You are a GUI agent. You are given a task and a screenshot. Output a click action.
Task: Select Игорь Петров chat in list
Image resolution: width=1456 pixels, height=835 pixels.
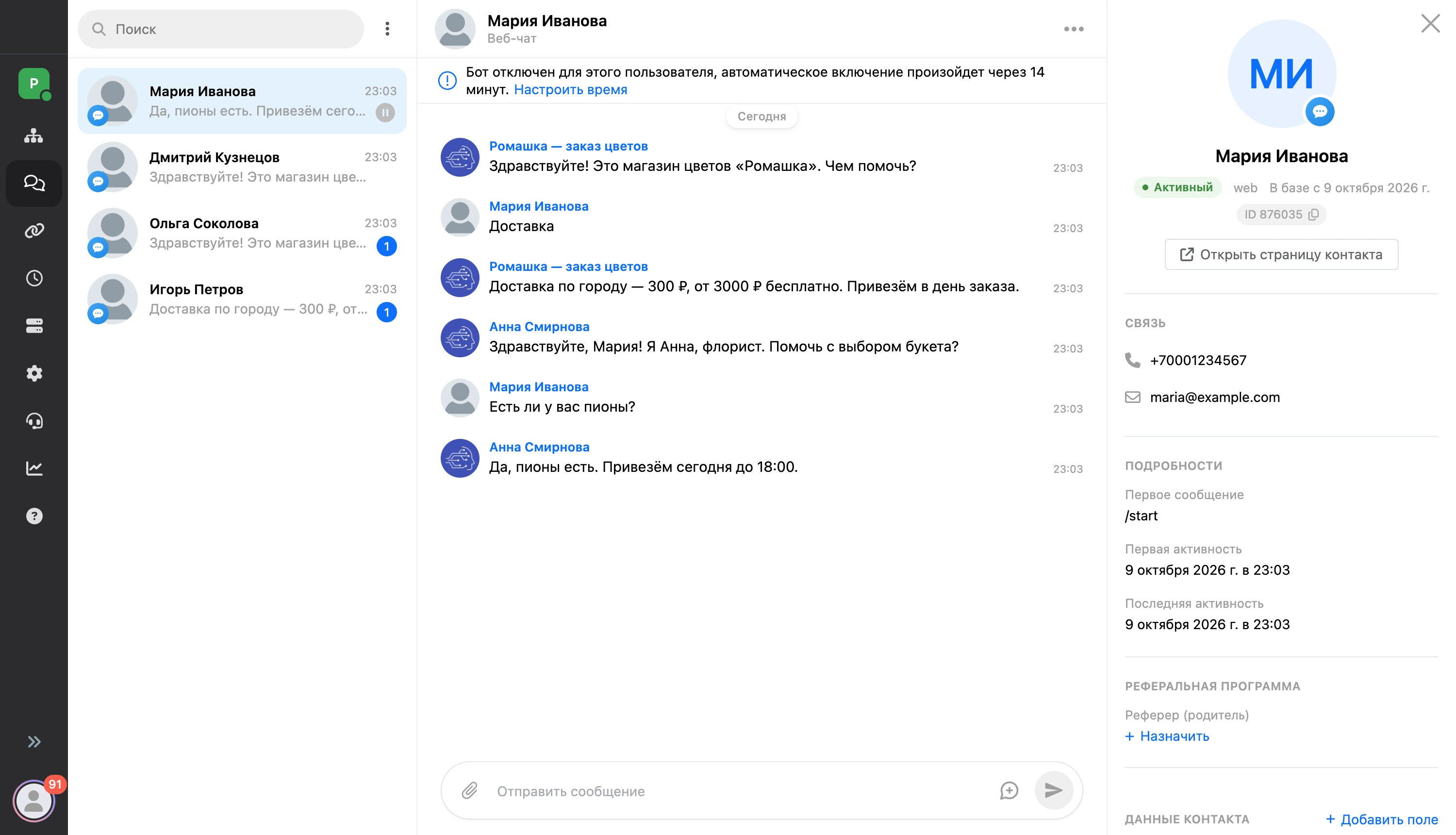pyautogui.click(x=242, y=299)
